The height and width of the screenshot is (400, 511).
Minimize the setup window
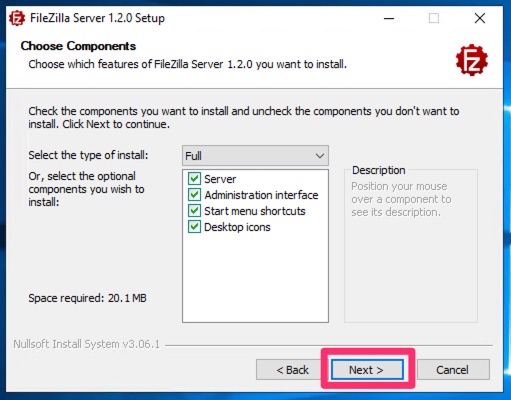[x=389, y=18]
